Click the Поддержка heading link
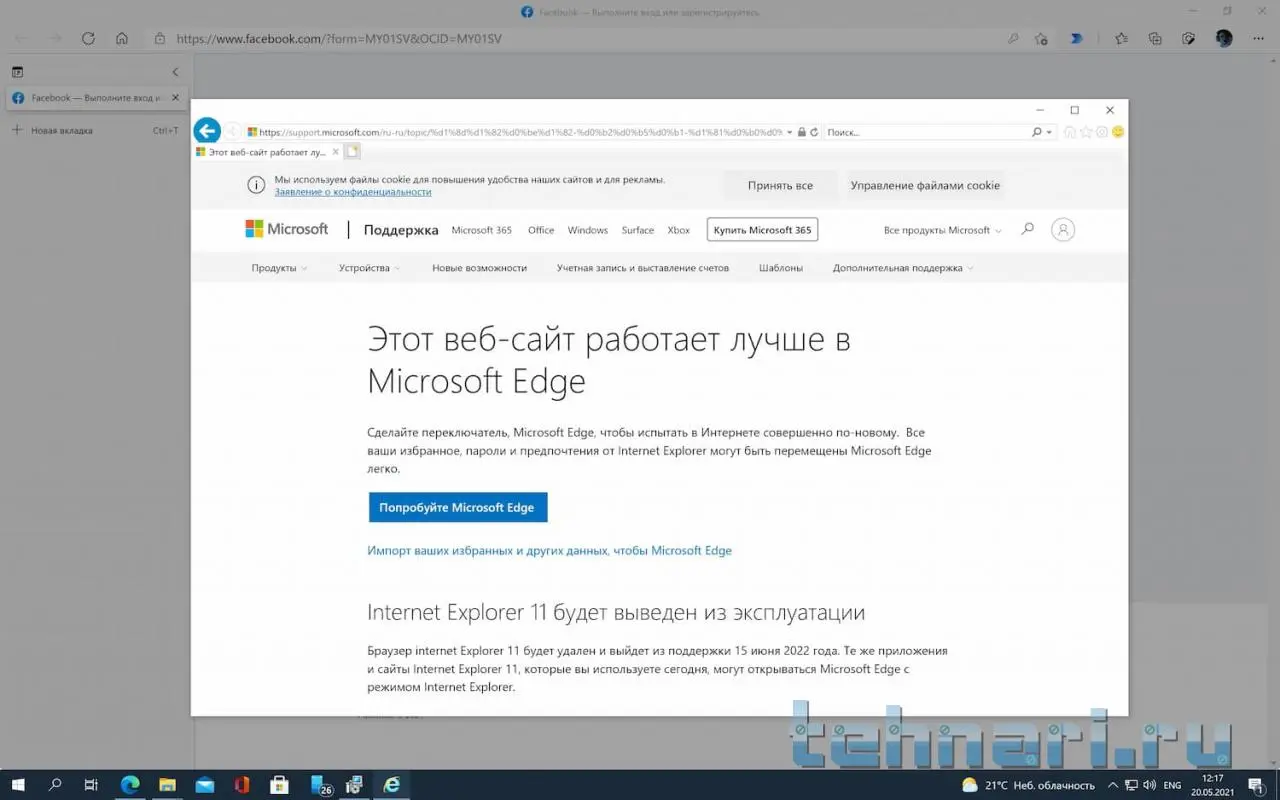This screenshot has width=1280, height=800. pos(401,230)
